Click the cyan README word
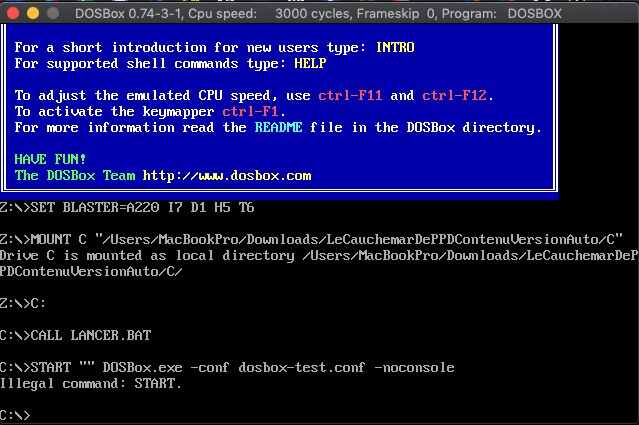The image size is (639, 425). [278, 128]
